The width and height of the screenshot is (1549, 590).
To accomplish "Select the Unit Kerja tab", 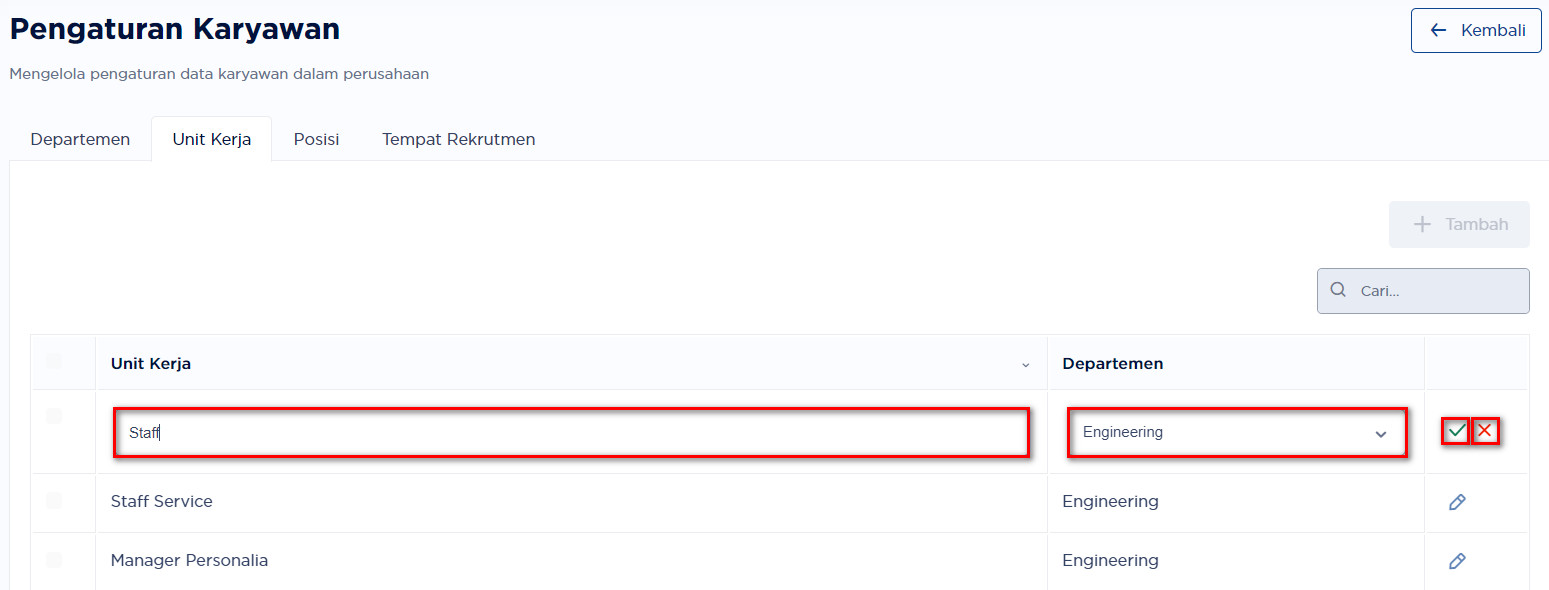I will point(211,139).
